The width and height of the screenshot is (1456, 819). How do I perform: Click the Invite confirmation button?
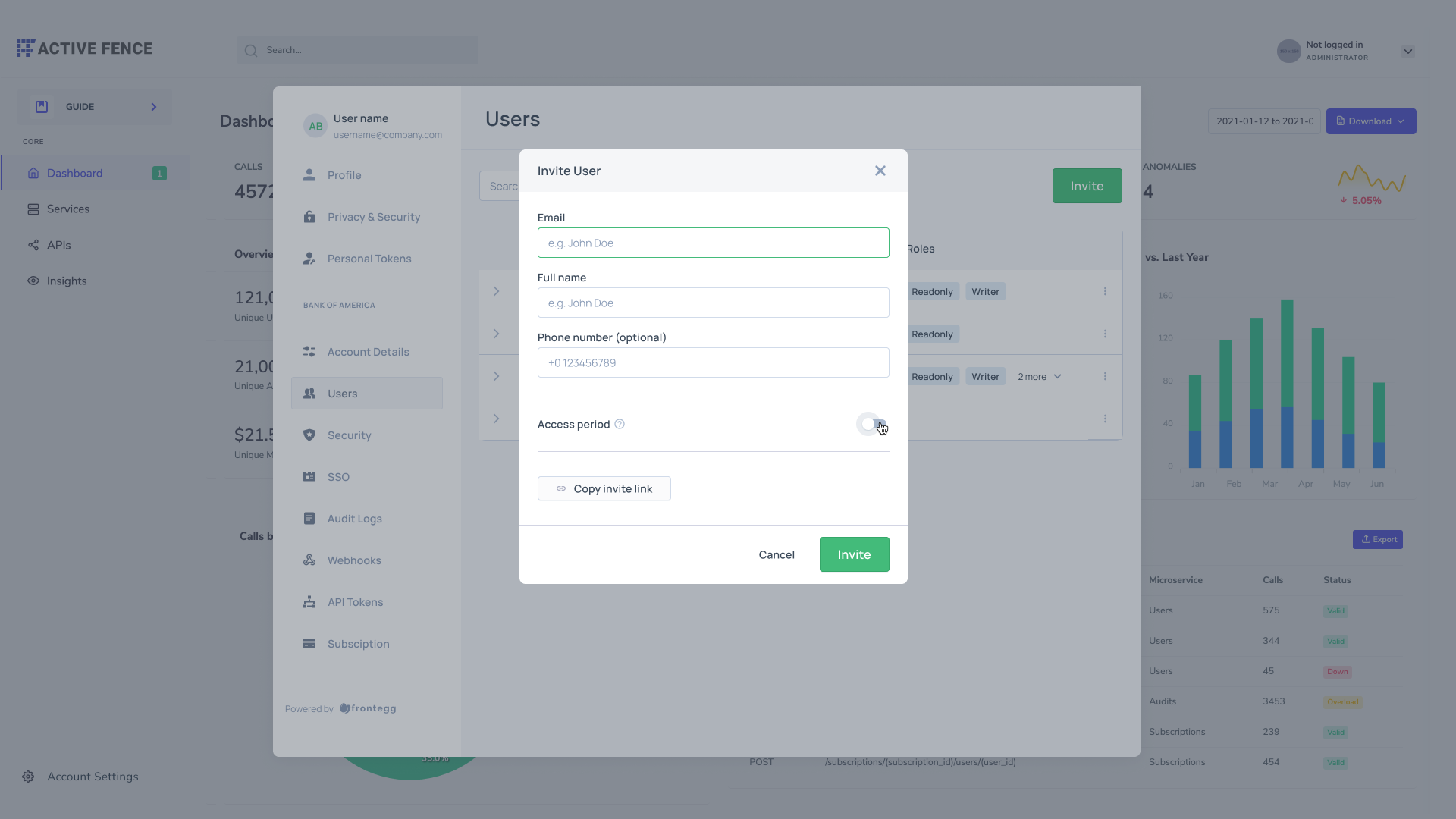(x=854, y=554)
